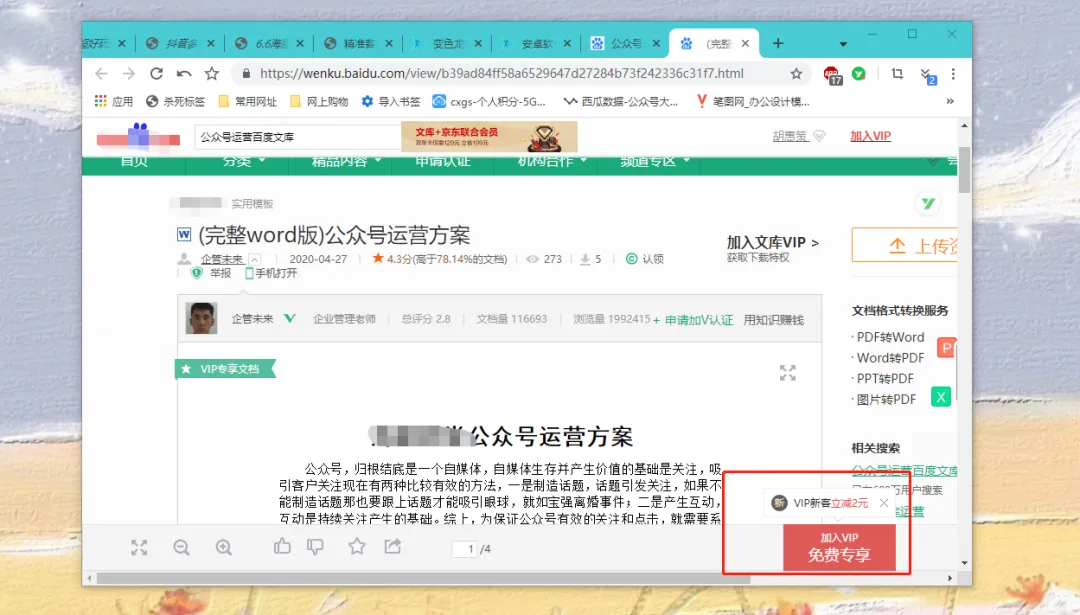
Task: Click the 文库+京东联合会员 banner
Action: point(489,136)
